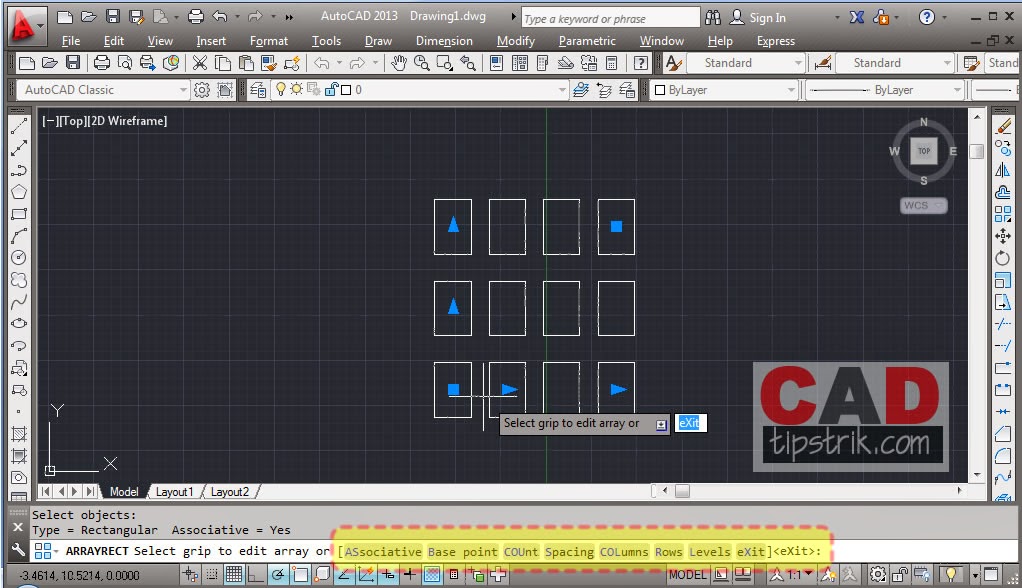This screenshot has height=588, width=1022.
Task: Choose the Erase tool on the Modify toolbar
Action: click(x=1003, y=126)
